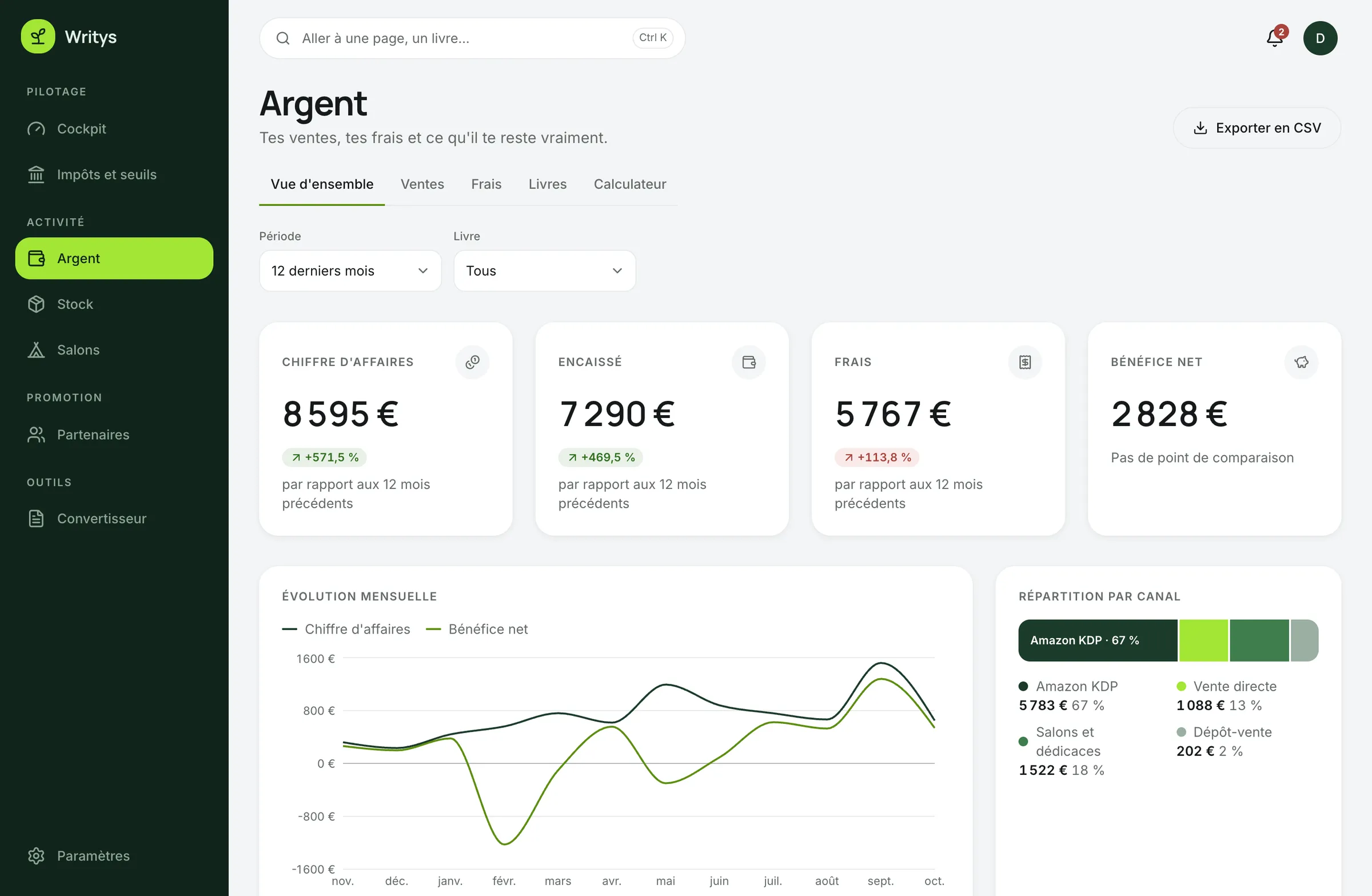Open the notifications bell icon
The width and height of the screenshot is (1372, 896).
[1275, 38]
